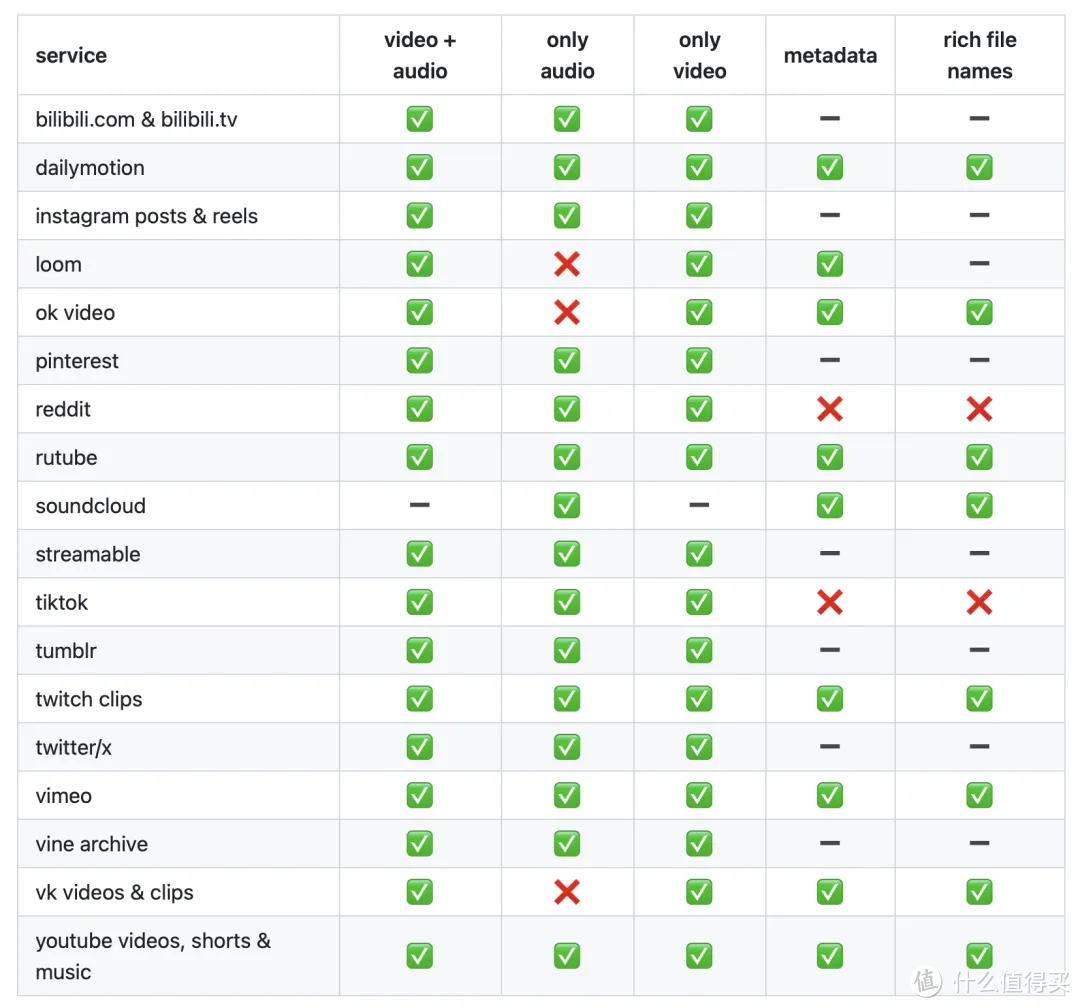Click the 'rich file names' column header
This screenshot has width=1080, height=1008.
[x=979, y=55]
